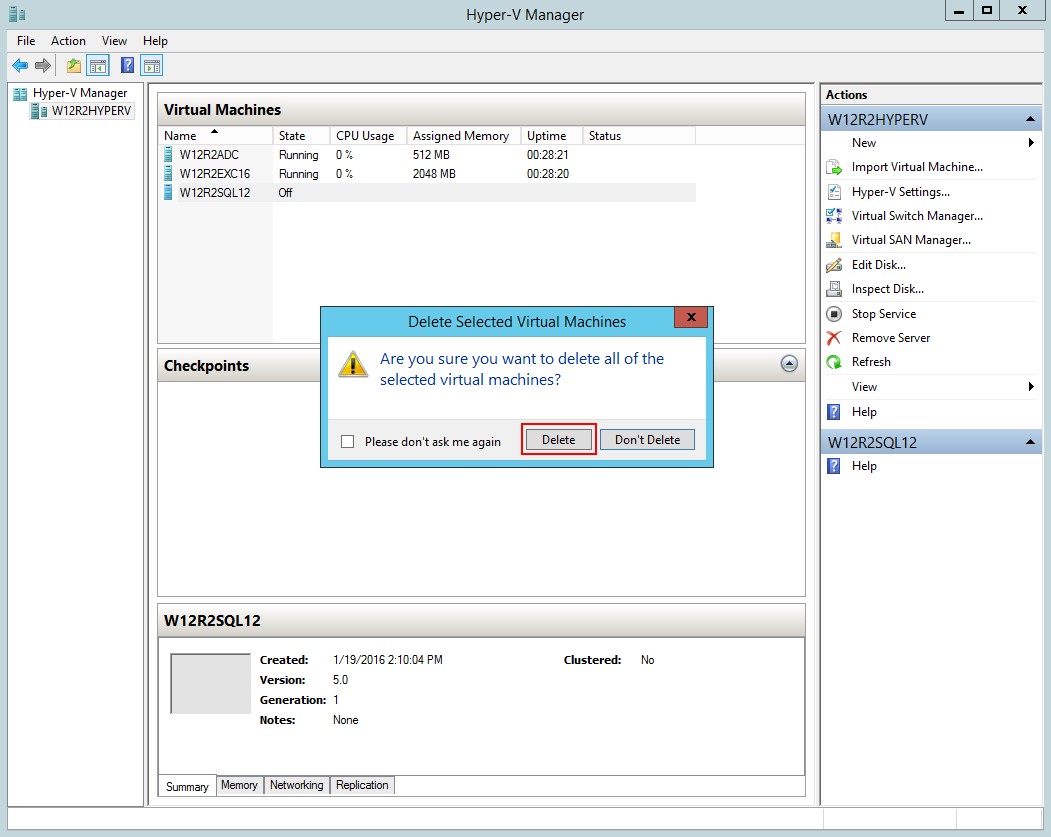Image resolution: width=1051 pixels, height=837 pixels.
Task: Click the Forward arrow toolbar icon
Action: click(x=43, y=66)
